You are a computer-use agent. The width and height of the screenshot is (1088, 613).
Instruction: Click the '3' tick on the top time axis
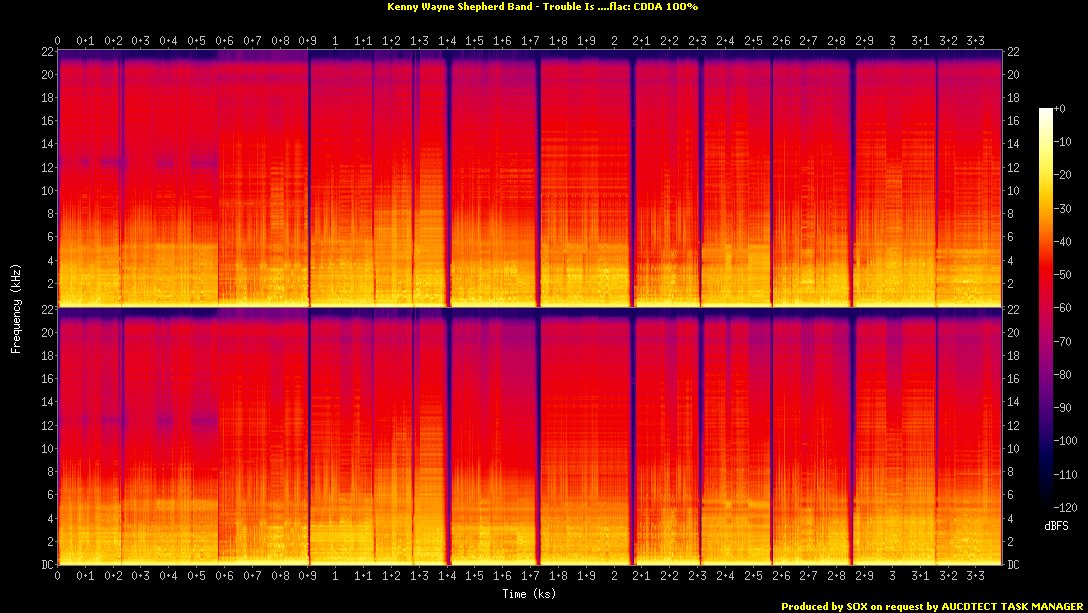click(x=892, y=41)
